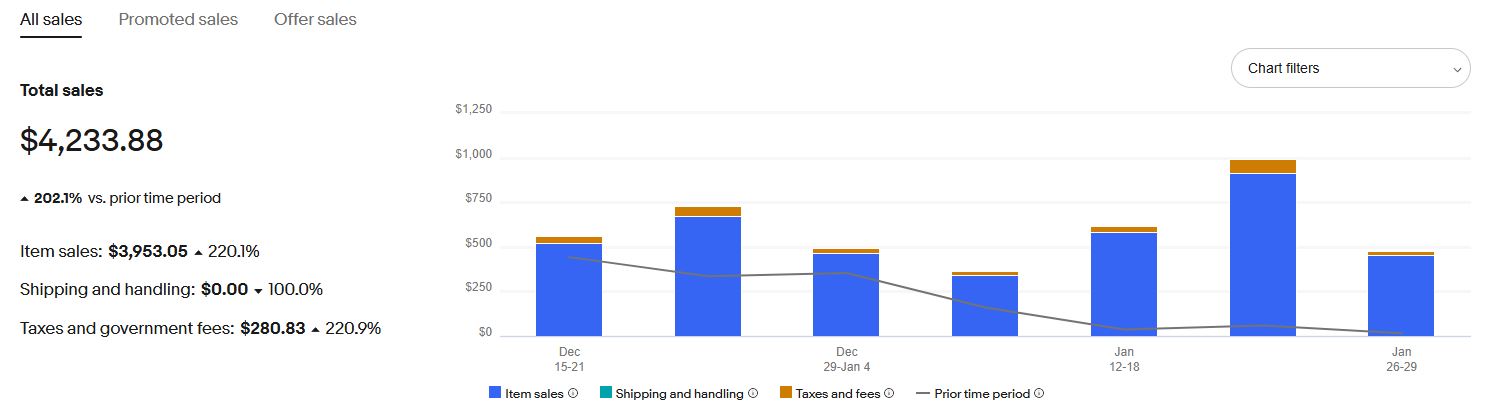Click the blue Item sales color swatch

click(495, 394)
